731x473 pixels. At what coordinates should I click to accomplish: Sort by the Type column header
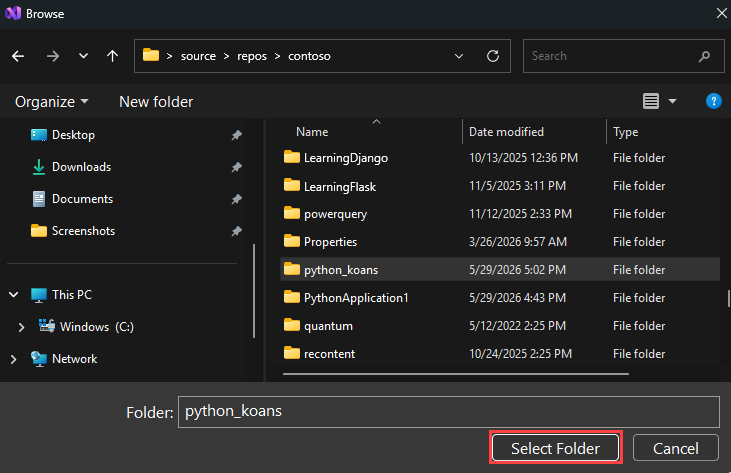625,132
